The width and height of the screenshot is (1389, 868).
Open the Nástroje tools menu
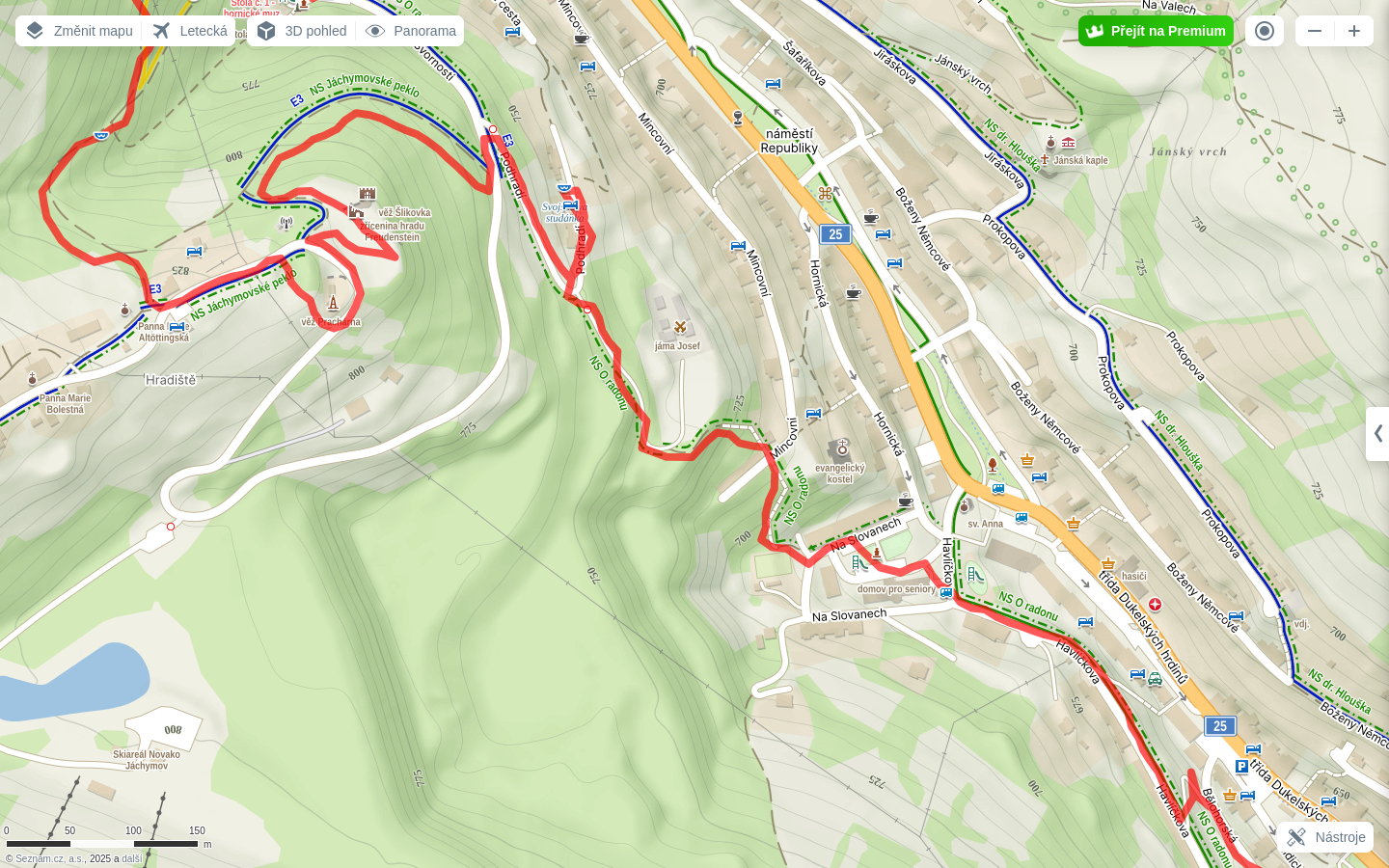1325,837
